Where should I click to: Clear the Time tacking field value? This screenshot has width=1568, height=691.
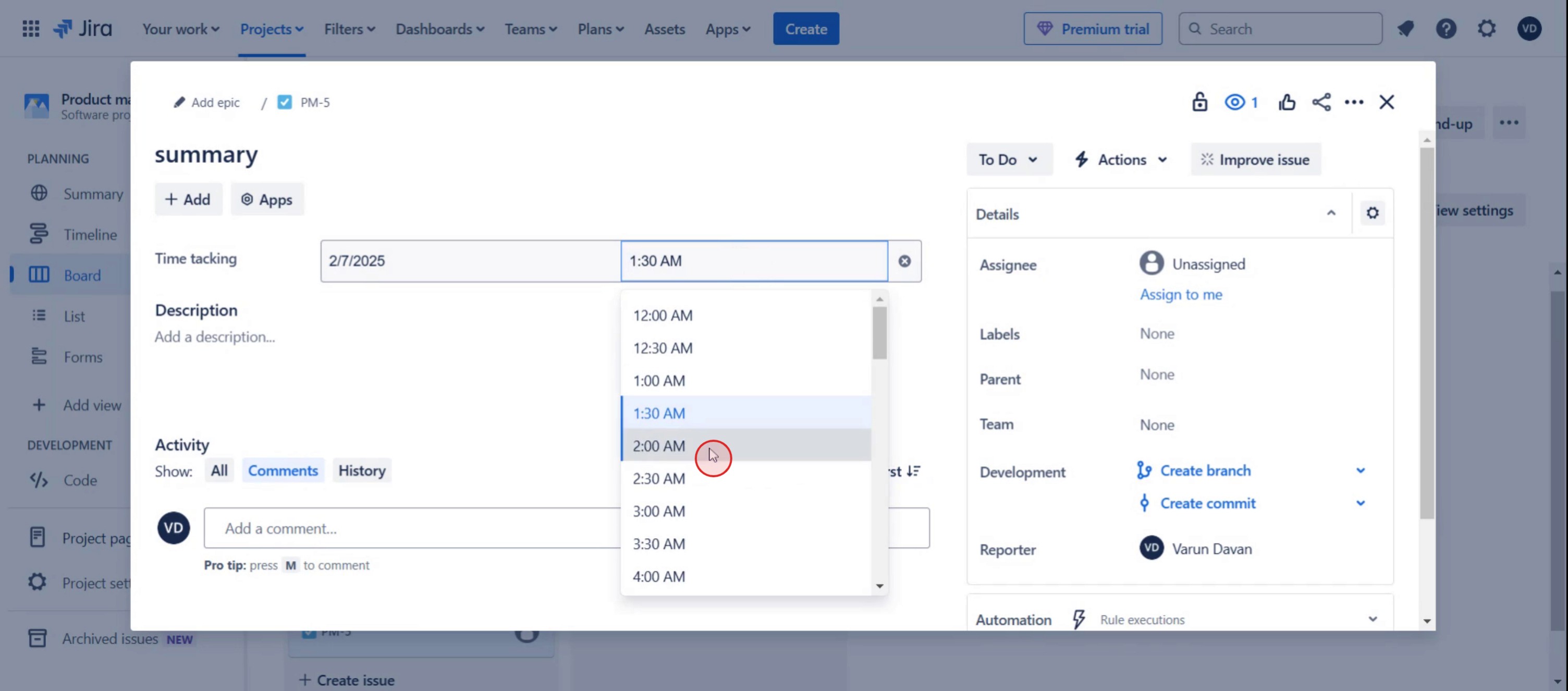pyautogui.click(x=904, y=261)
